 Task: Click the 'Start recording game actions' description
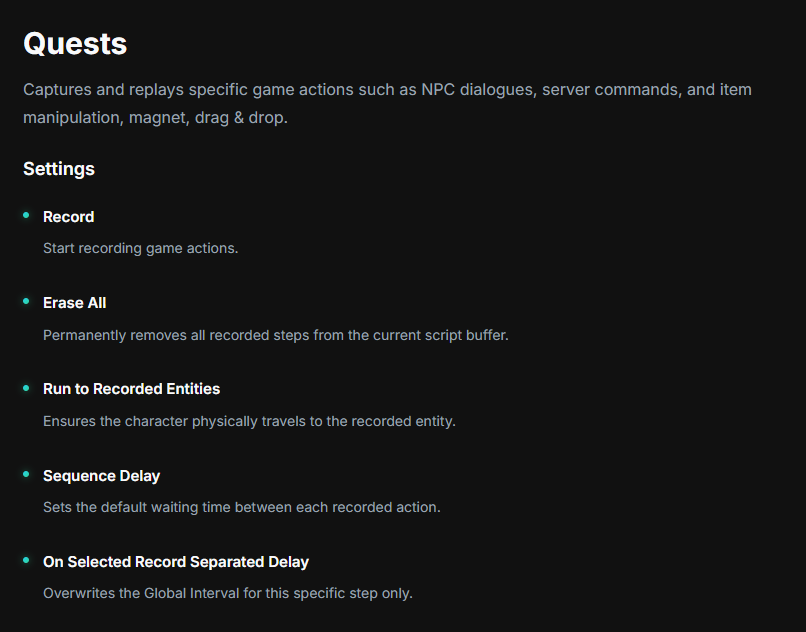[140, 248]
